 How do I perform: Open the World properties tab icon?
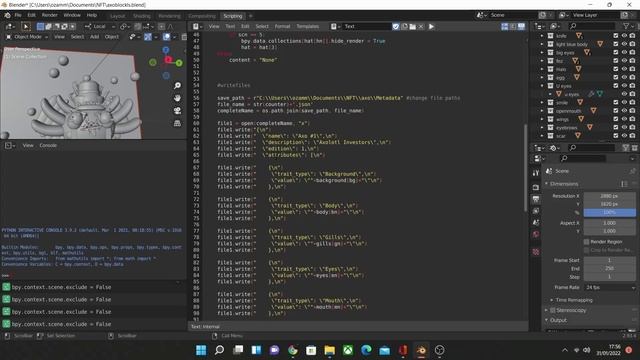tap(536, 234)
